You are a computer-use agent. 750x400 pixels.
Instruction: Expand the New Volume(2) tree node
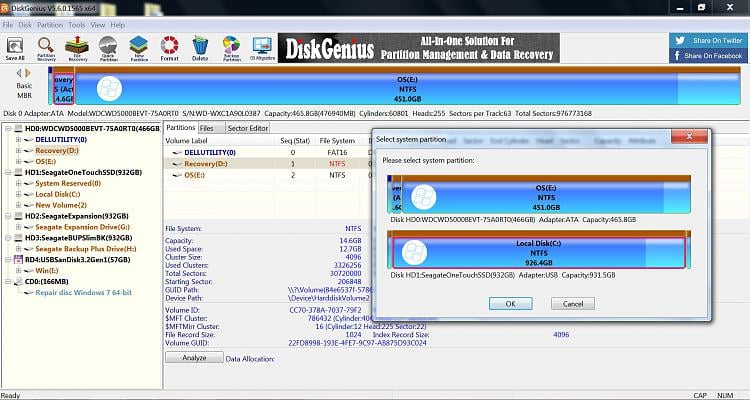19,205
